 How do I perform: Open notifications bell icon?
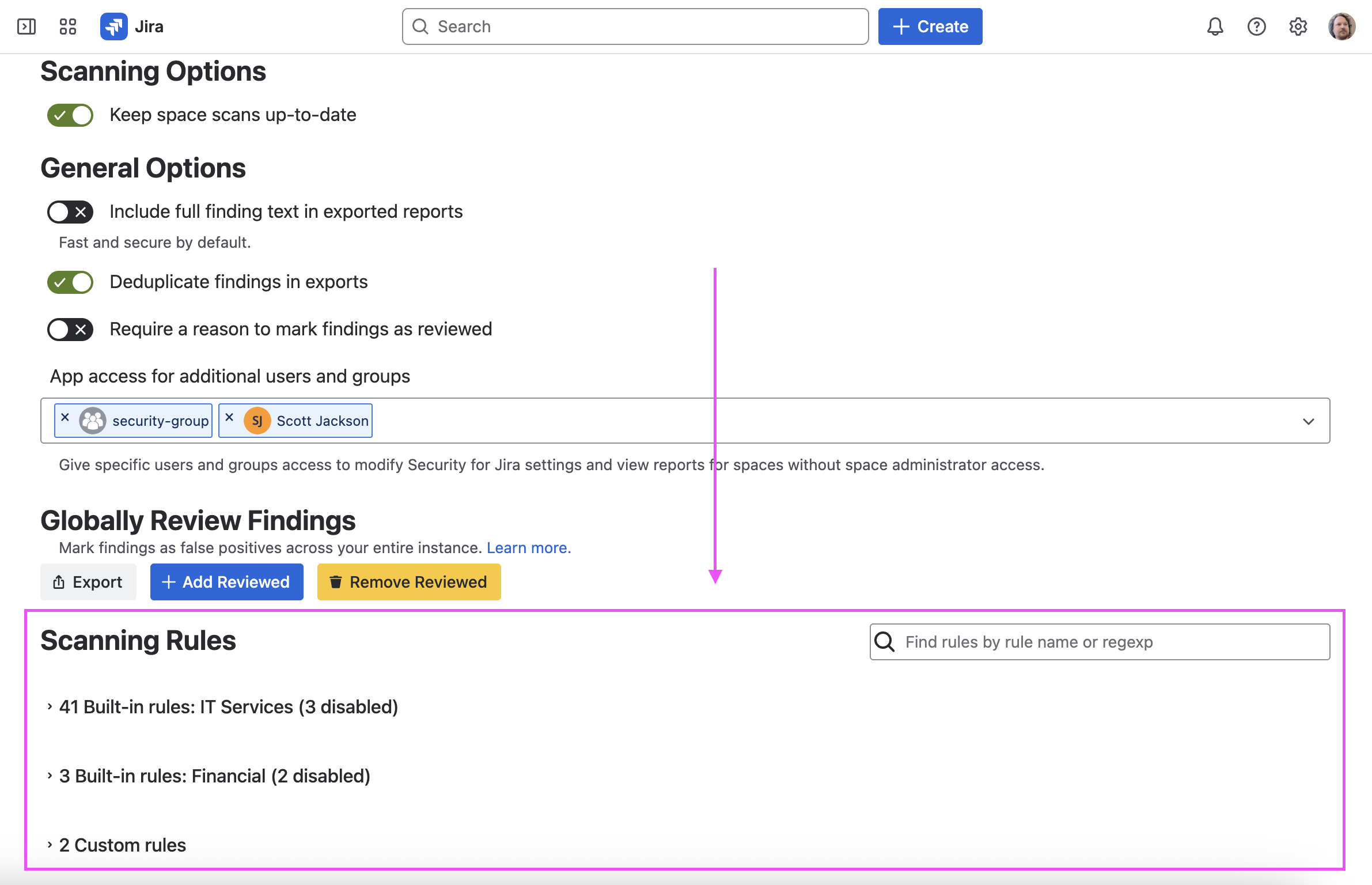pos(1215,27)
